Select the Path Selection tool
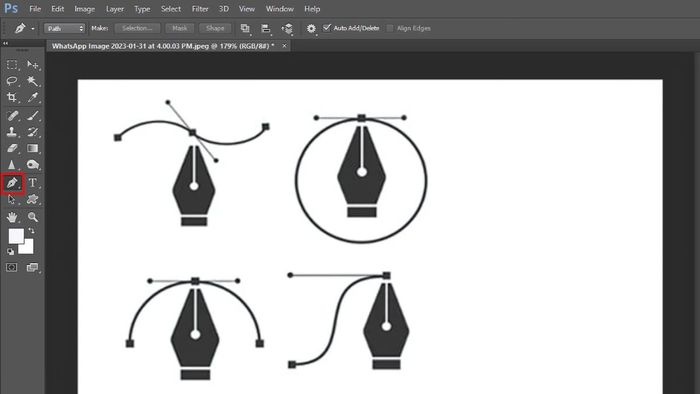The image size is (700, 394). click(x=12, y=199)
